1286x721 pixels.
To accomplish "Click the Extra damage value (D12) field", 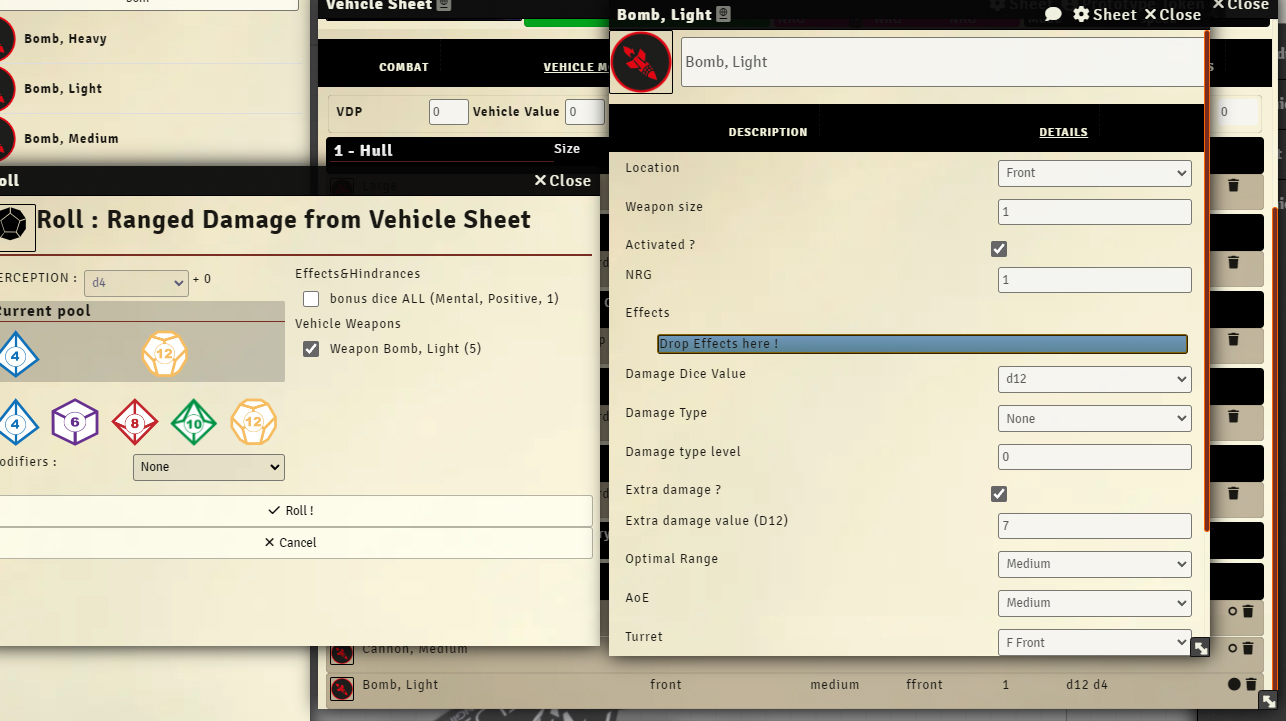I will click(x=1094, y=526).
